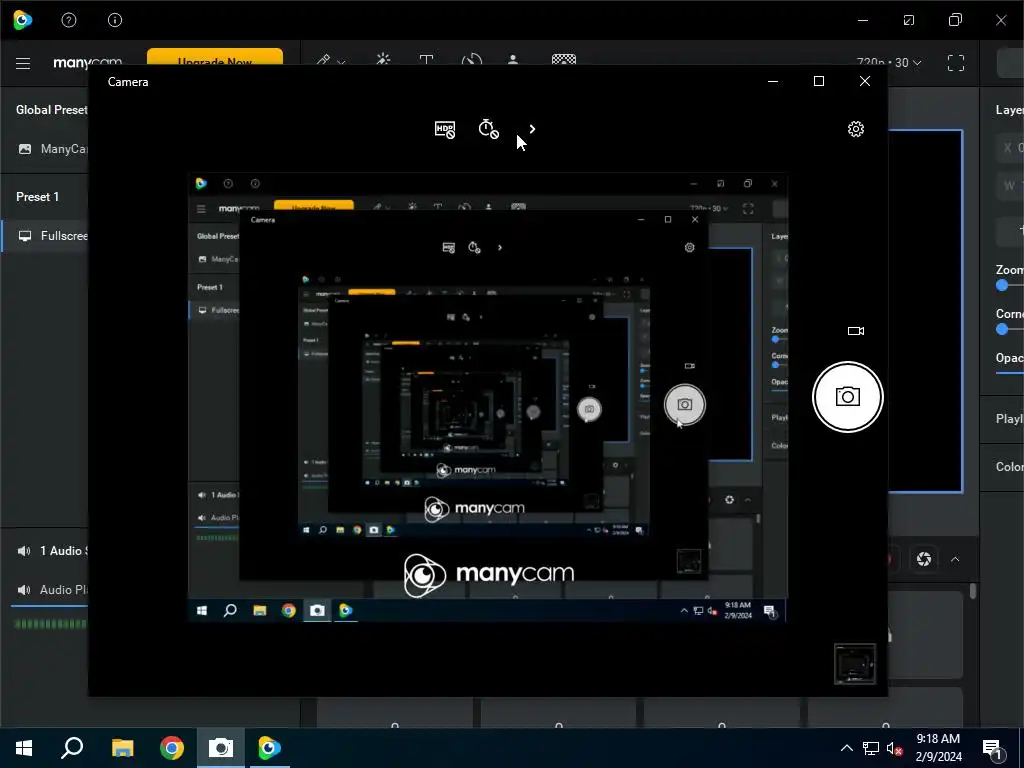Toggle HDR in the Camera window
This screenshot has width=1024, height=768.
point(445,129)
